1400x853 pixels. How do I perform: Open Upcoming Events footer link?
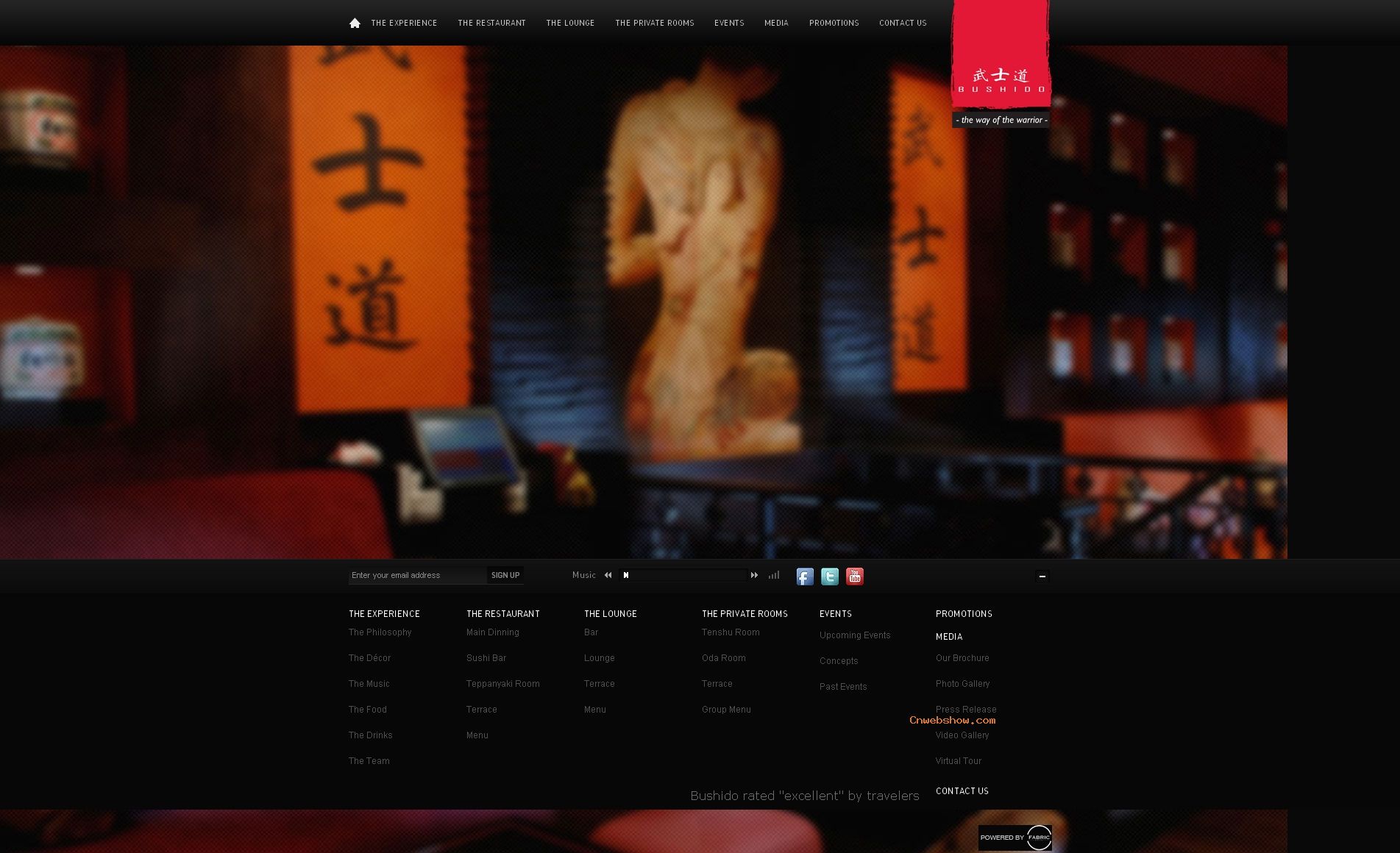855,635
